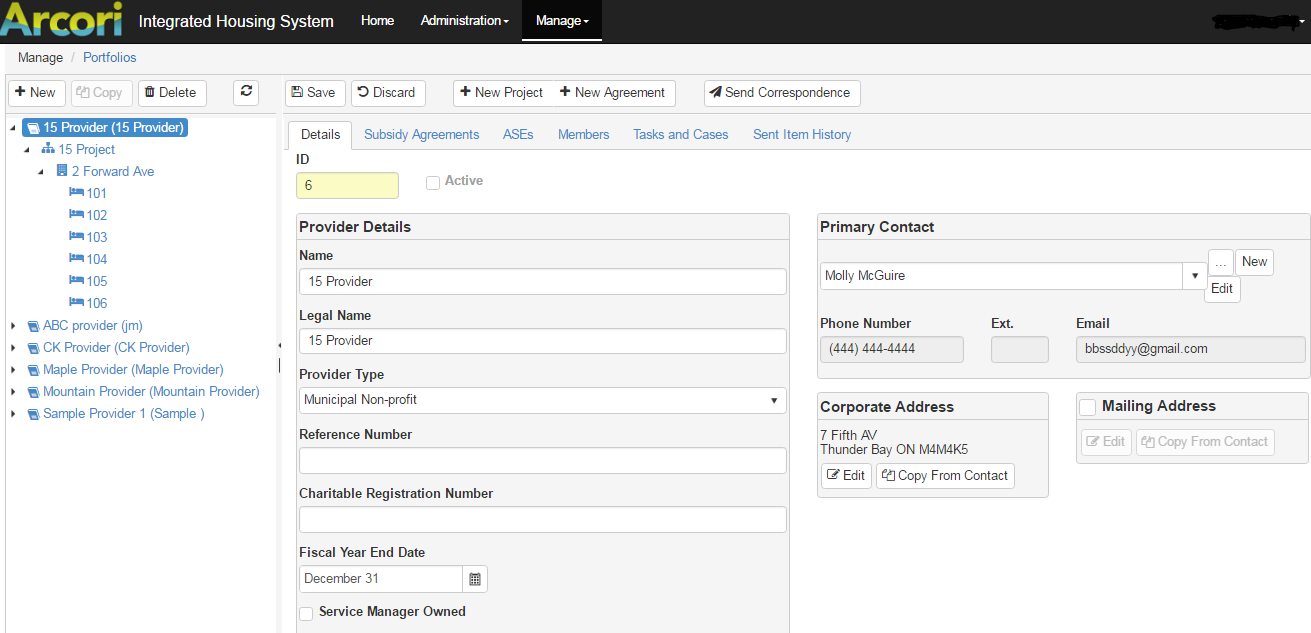Expand the ABC provider tree node

[x=12, y=326]
